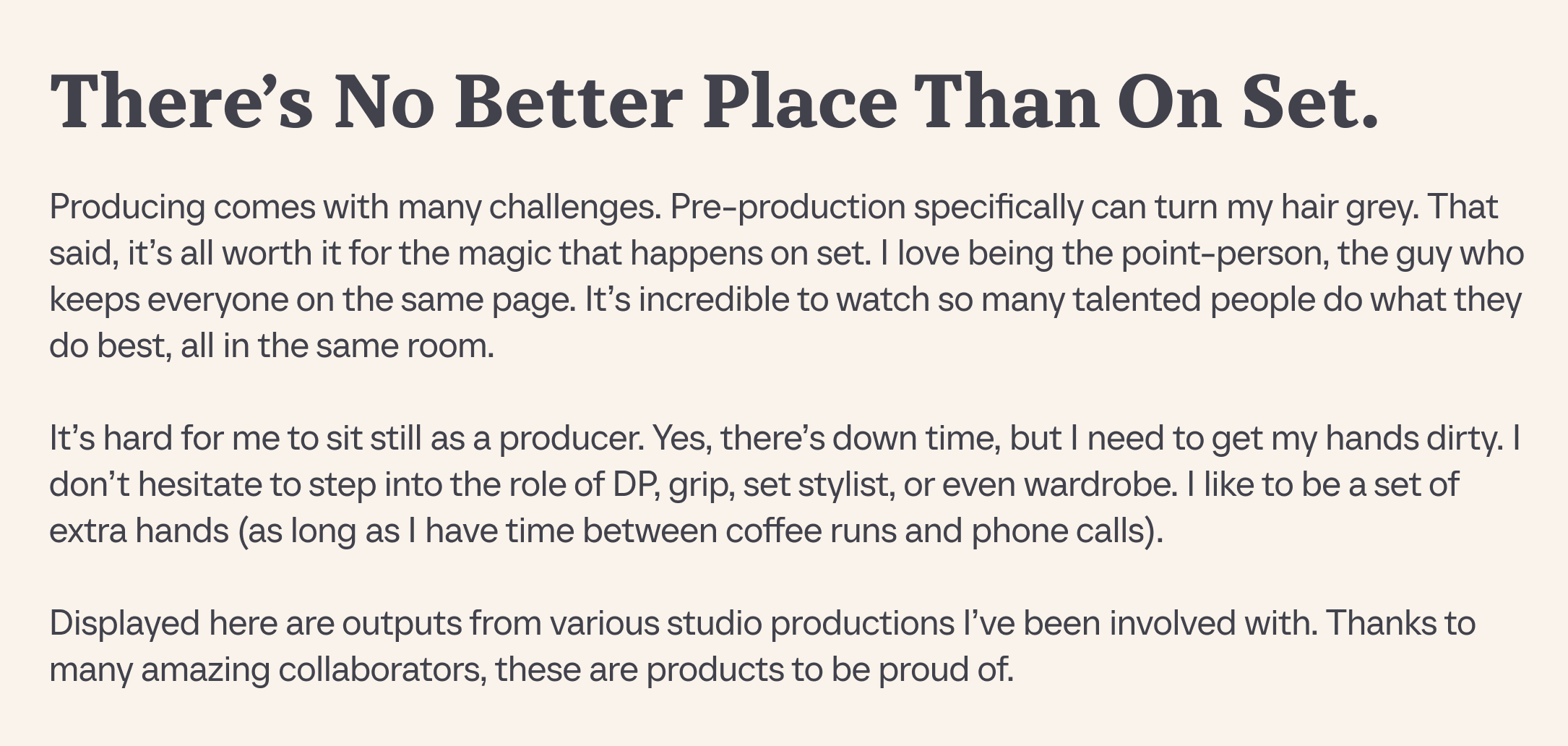Screen dimensions: 1568x746
Task: Click the word "Displayed" starting the last paragraph
Action: [124, 624]
